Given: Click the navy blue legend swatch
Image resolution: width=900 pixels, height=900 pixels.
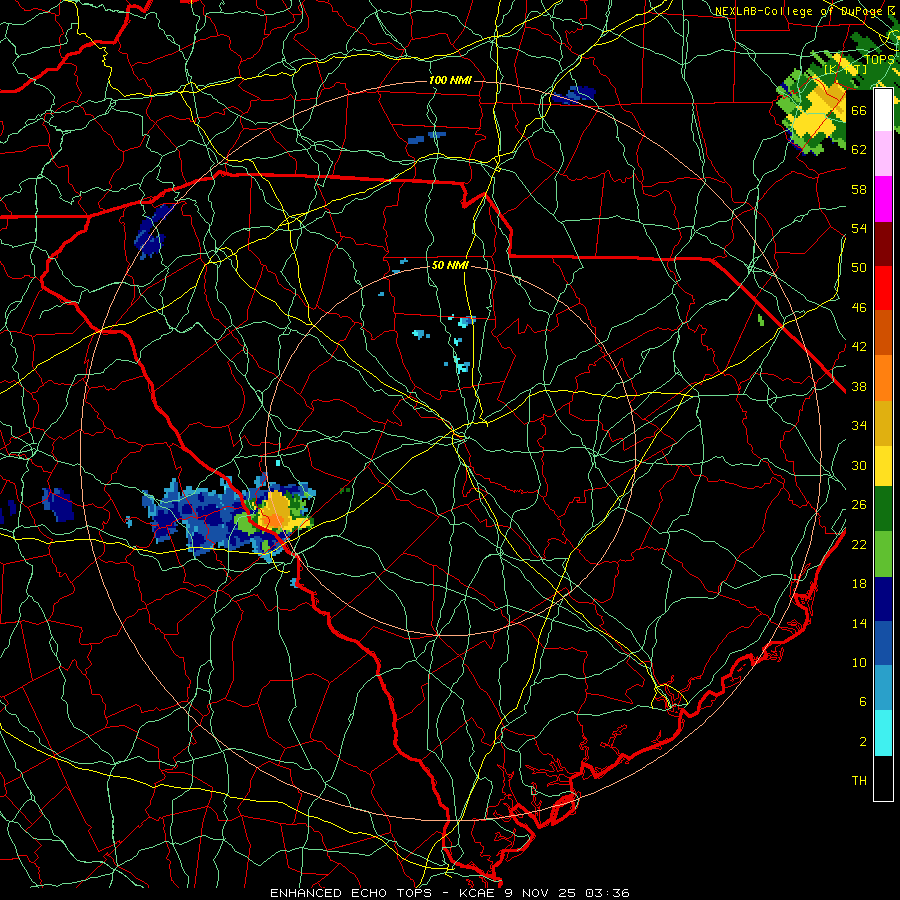Looking at the screenshot, I should tap(883, 599).
